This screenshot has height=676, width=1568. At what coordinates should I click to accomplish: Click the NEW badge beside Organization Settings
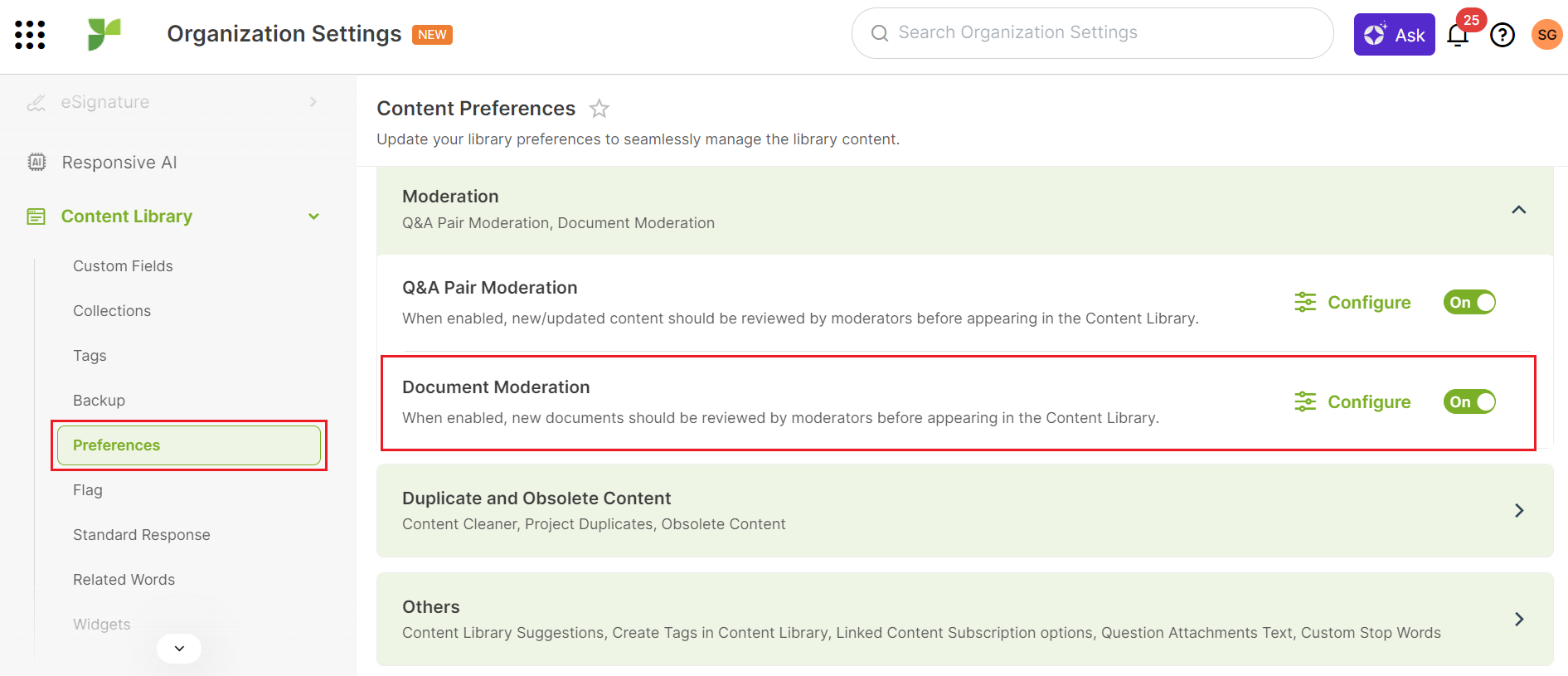432,35
